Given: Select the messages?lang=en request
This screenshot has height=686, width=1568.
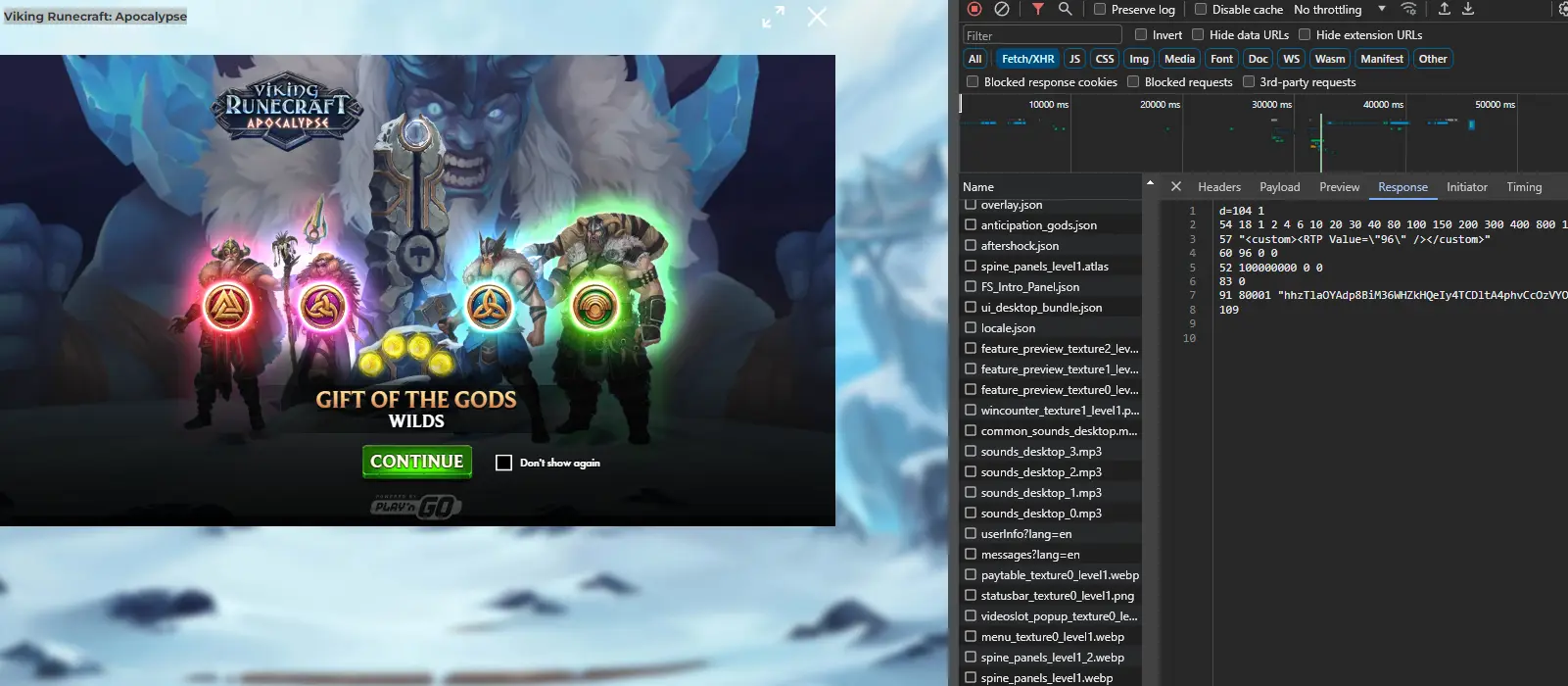Looking at the screenshot, I should click(x=1051, y=555).
